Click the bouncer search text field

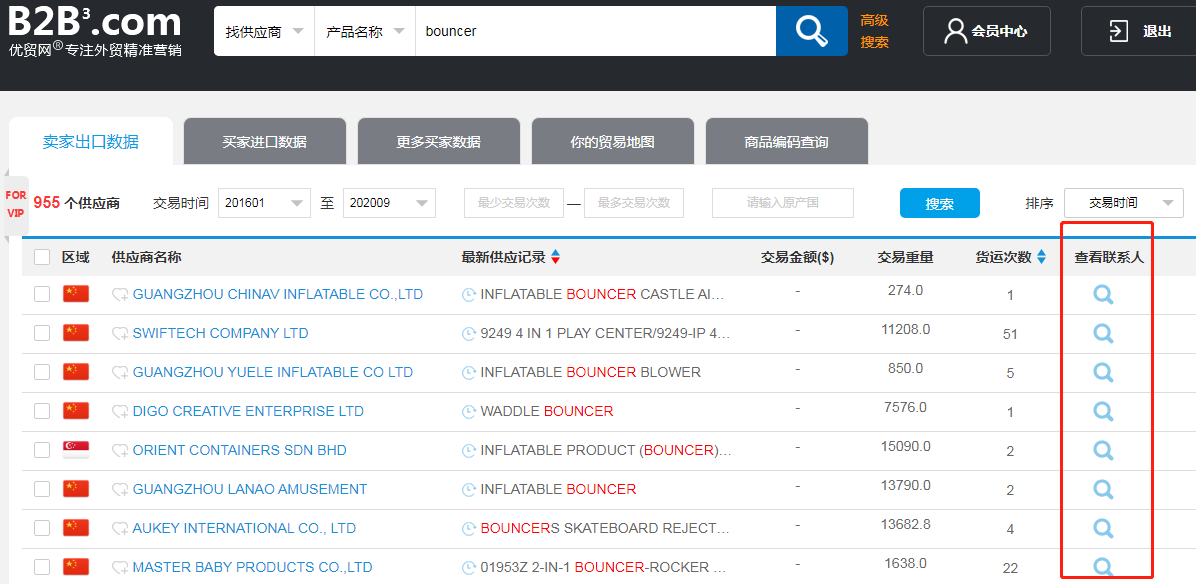tap(596, 31)
